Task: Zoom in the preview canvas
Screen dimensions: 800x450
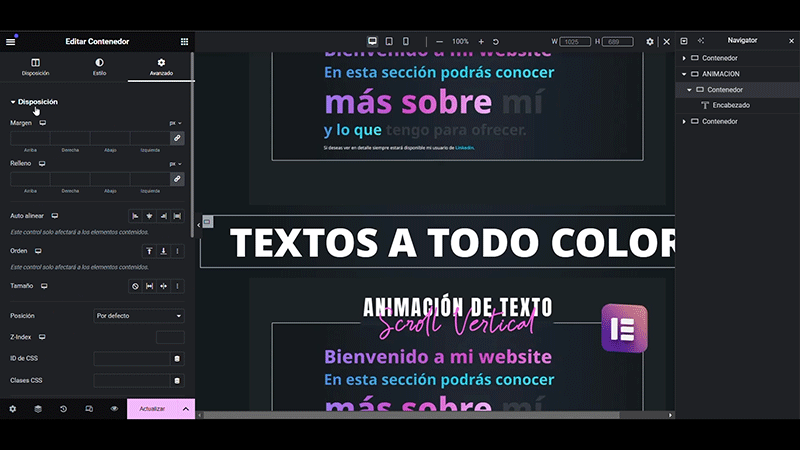Action: click(x=481, y=41)
